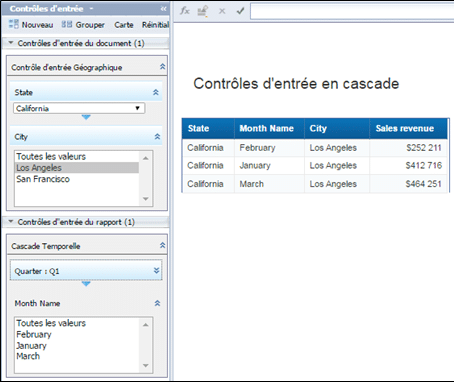Collapse the State input control
Viewport: 454px width, 382px height.
pyautogui.click(x=156, y=92)
